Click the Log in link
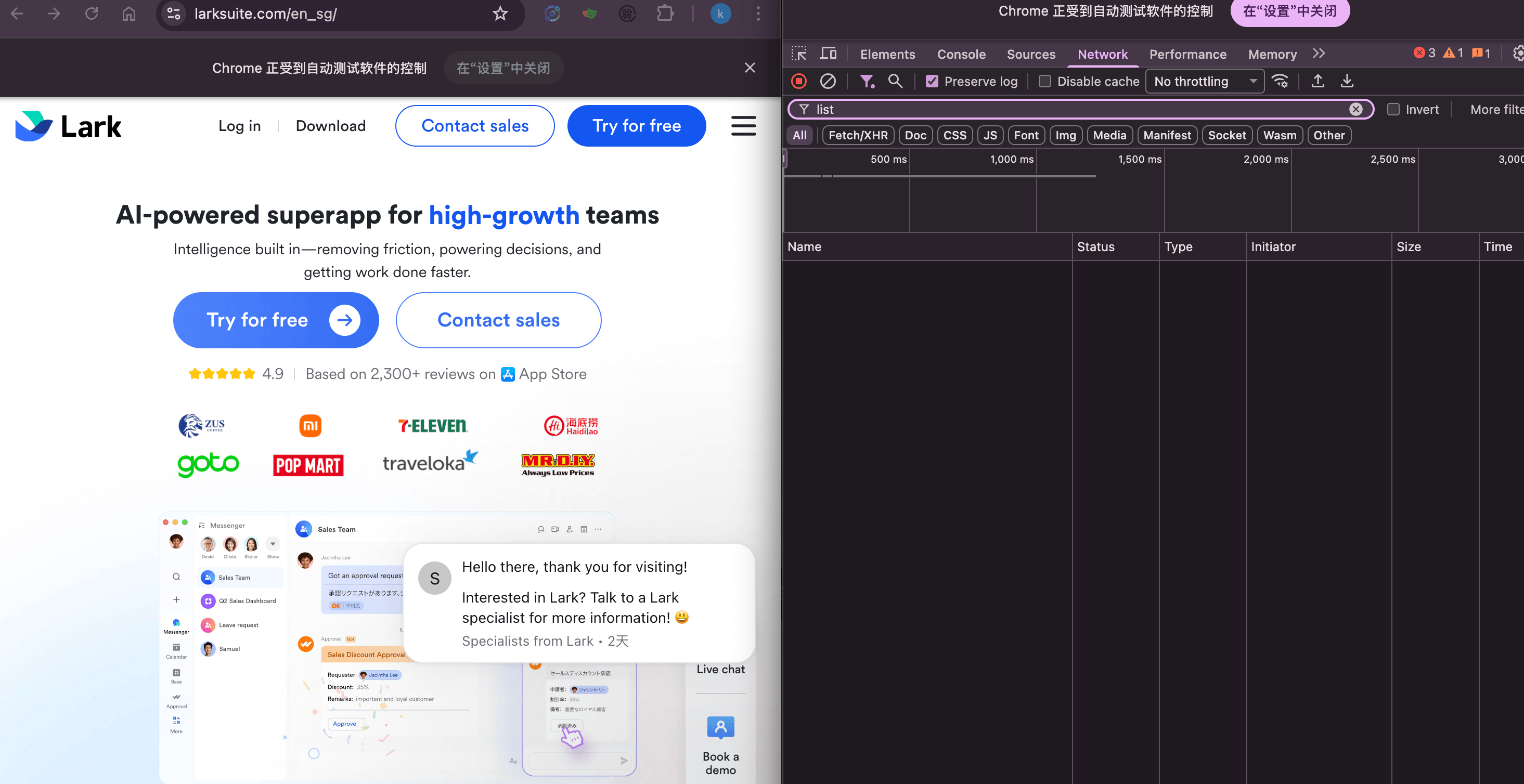Viewport: 1524px width, 784px height. [240, 126]
